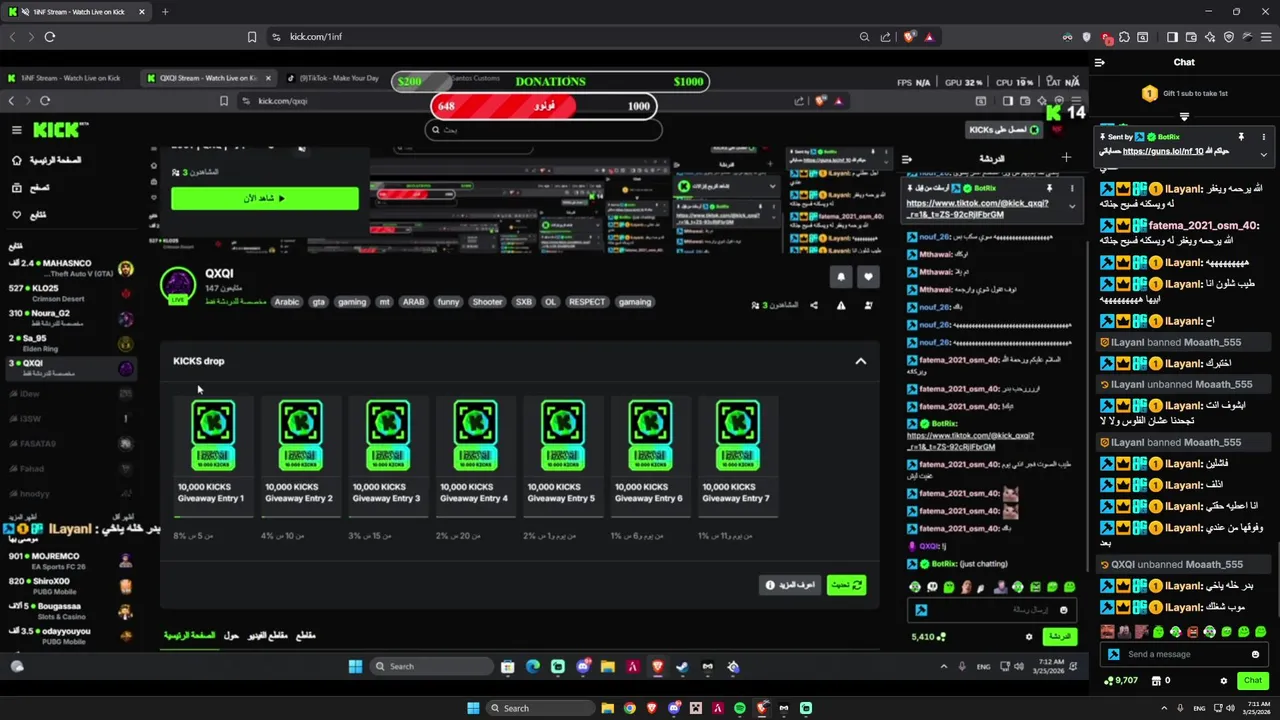Viewport: 1280px width, 720px height.
Task: Collapse the KICKS drop section
Action: coord(860,361)
